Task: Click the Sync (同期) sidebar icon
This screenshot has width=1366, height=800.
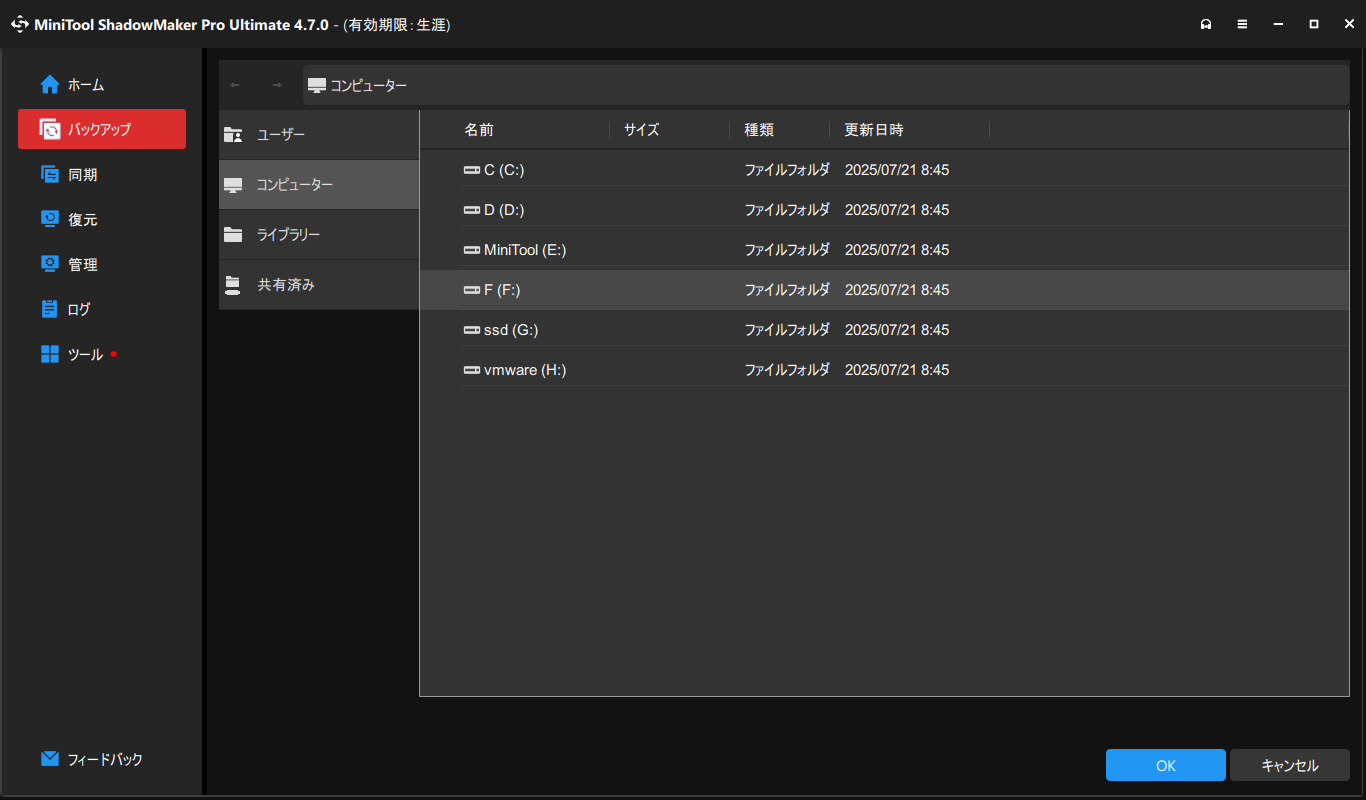Action: pos(50,174)
